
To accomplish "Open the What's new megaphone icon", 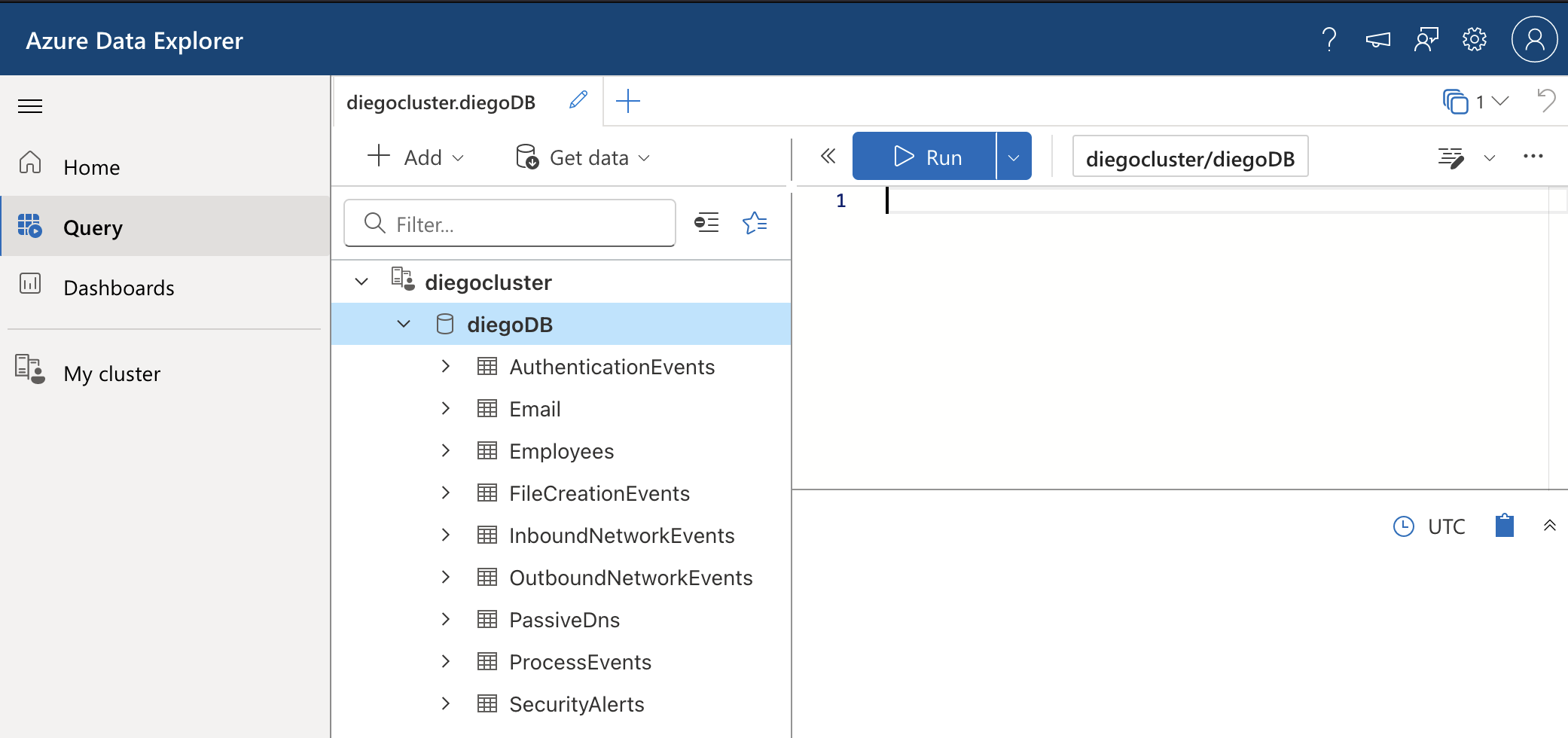I will pos(1378,39).
